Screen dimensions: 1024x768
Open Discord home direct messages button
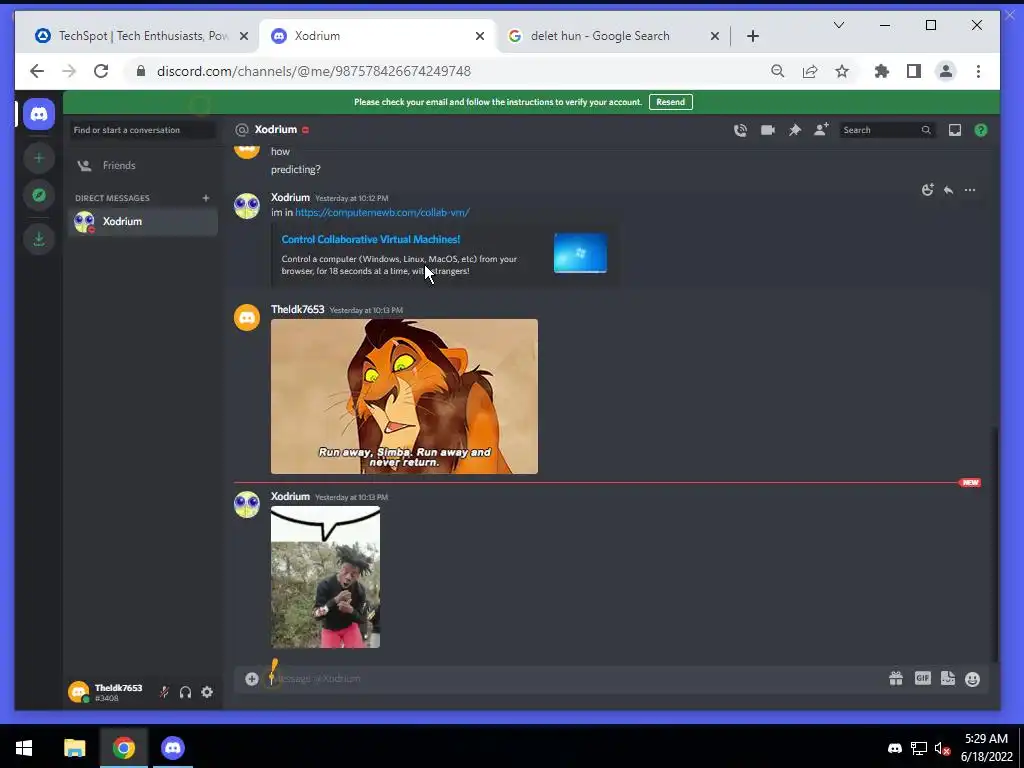(x=39, y=114)
